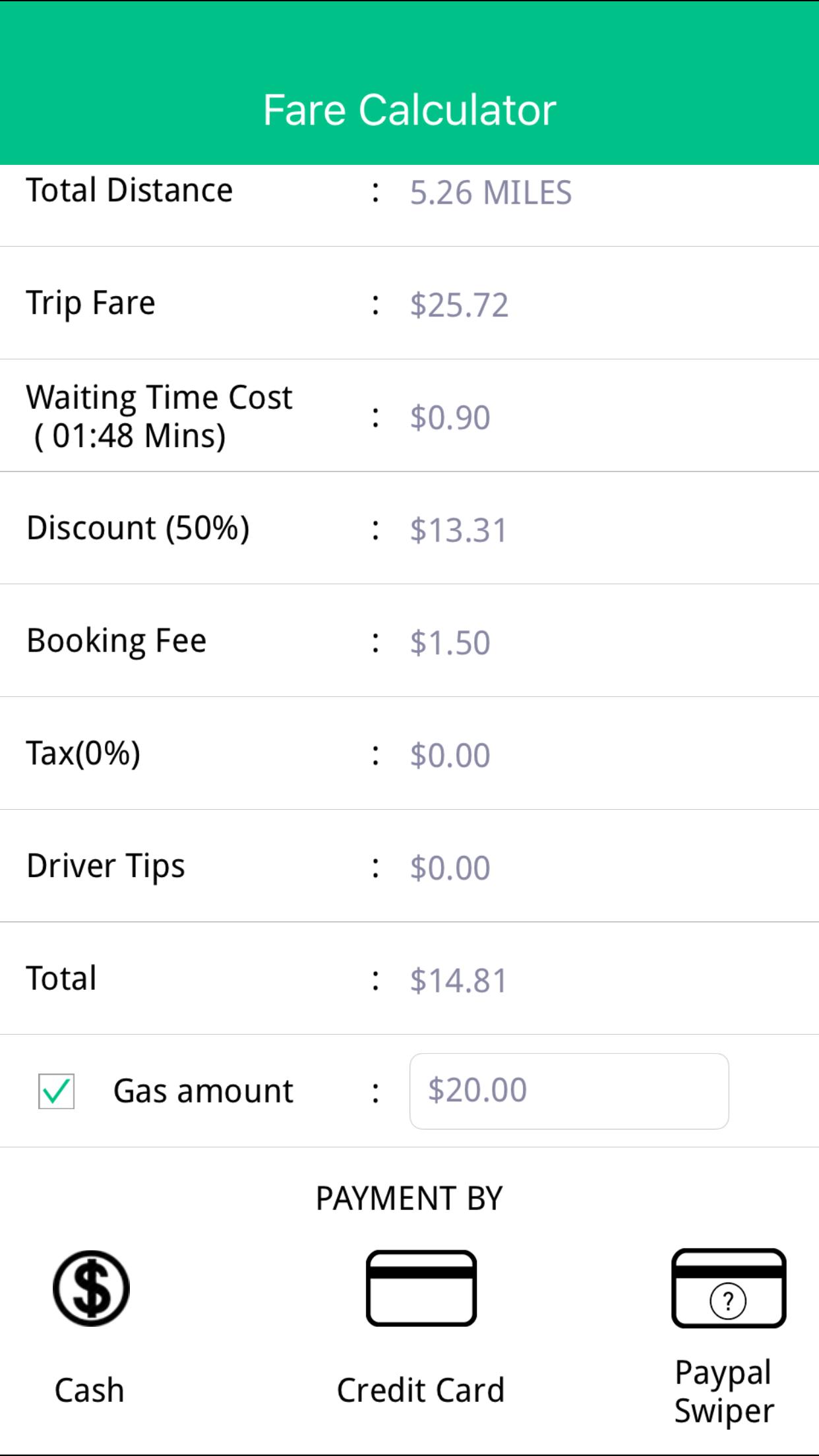Tap the Booking Fee $1.50 amount

pyautogui.click(x=450, y=643)
